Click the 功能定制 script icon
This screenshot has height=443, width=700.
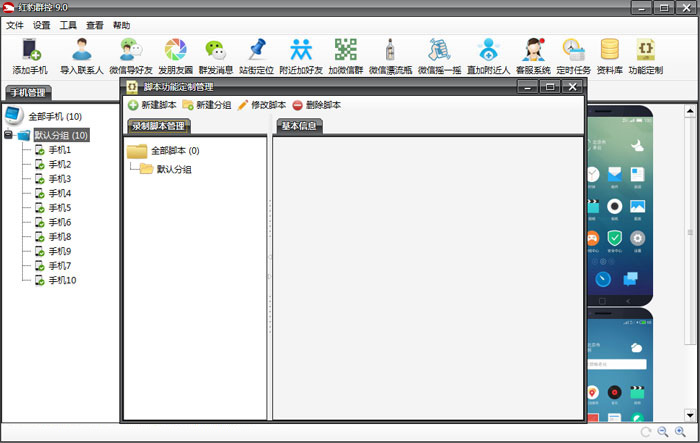(x=646, y=56)
